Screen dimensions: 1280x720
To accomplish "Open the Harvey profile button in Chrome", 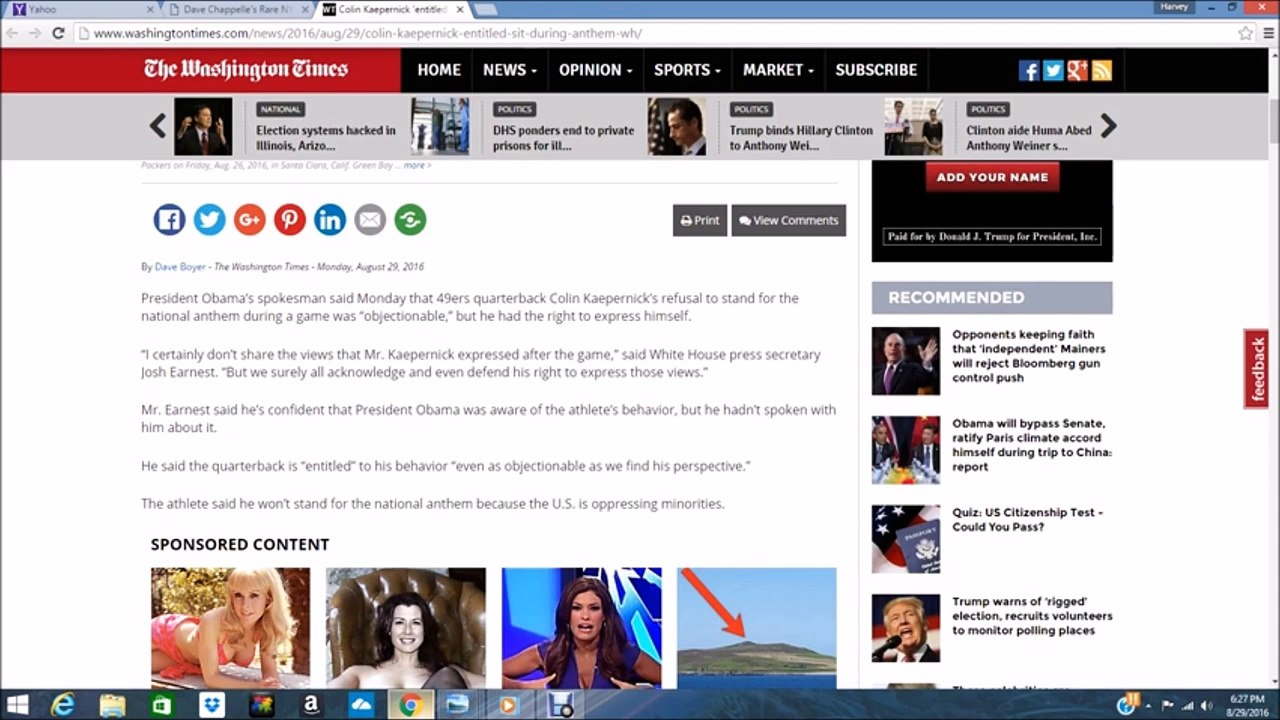I will tap(1174, 7).
